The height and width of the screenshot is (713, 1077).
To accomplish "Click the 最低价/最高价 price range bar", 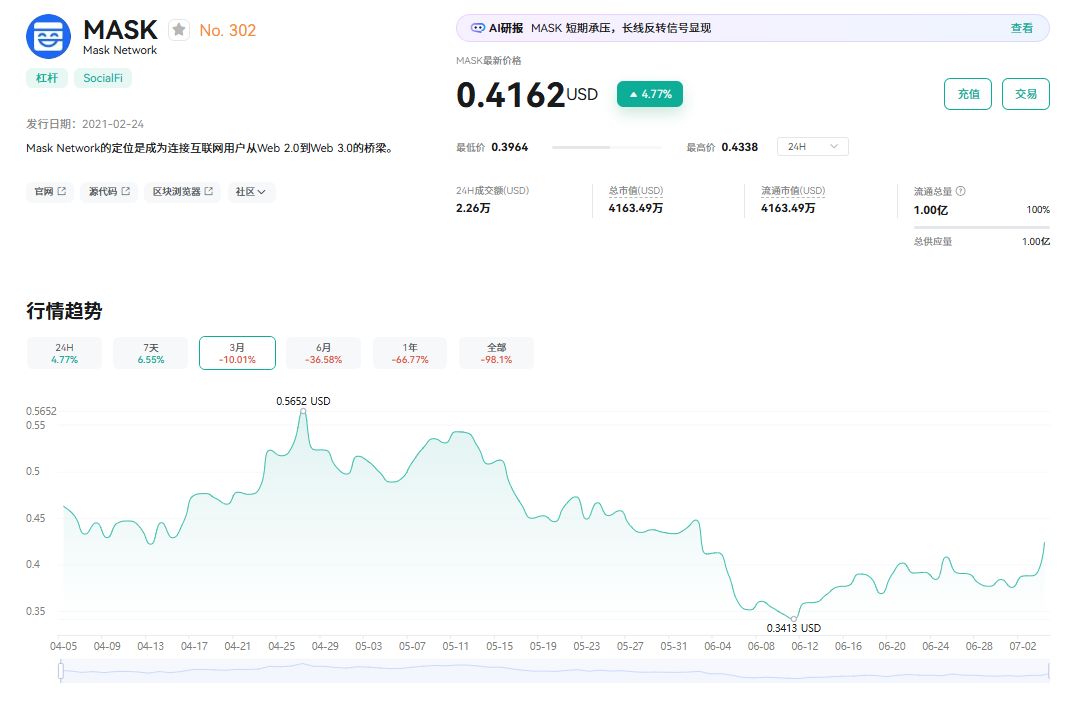I will (606, 147).
